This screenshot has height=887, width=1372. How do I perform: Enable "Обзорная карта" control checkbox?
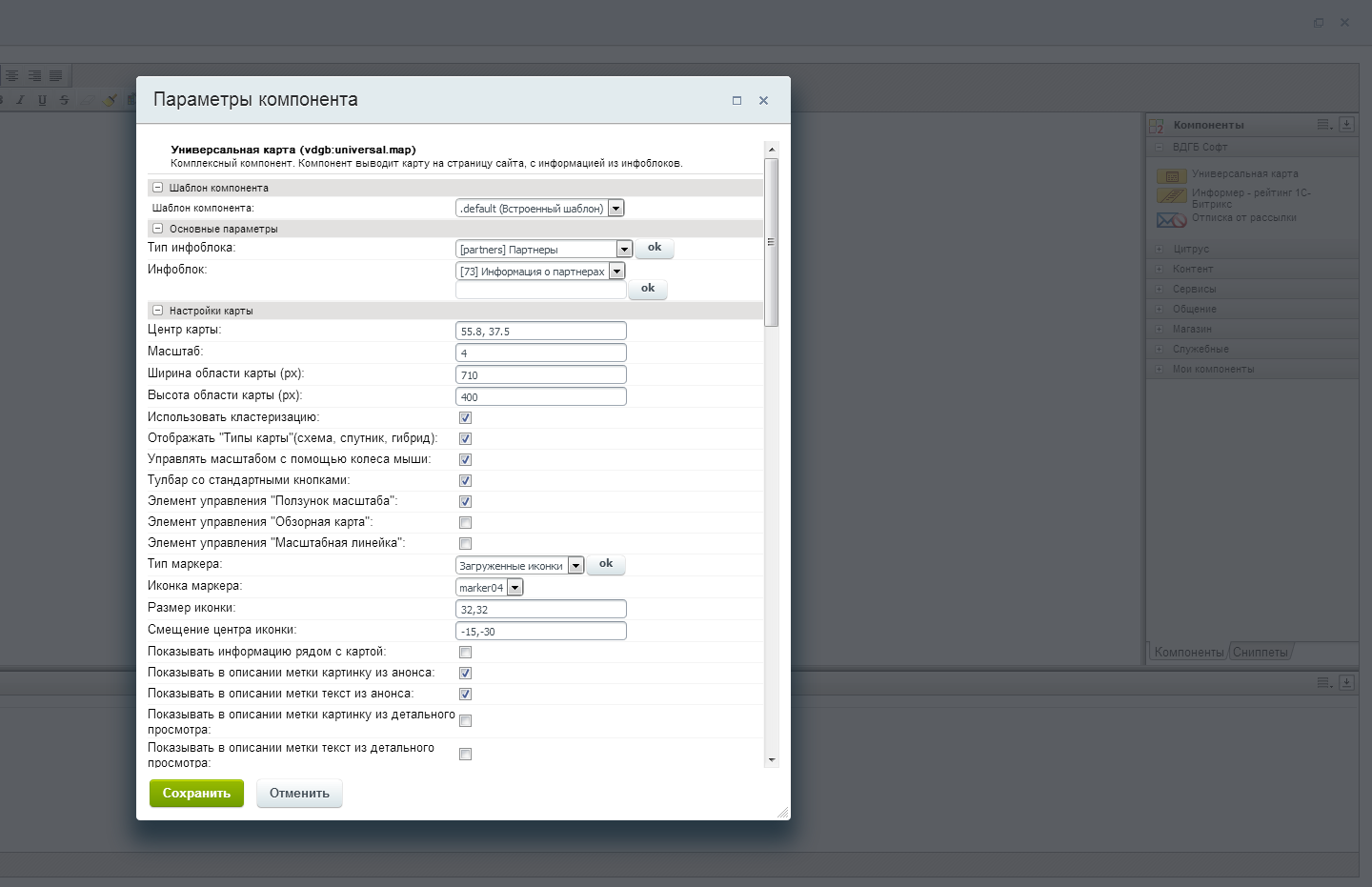click(465, 522)
